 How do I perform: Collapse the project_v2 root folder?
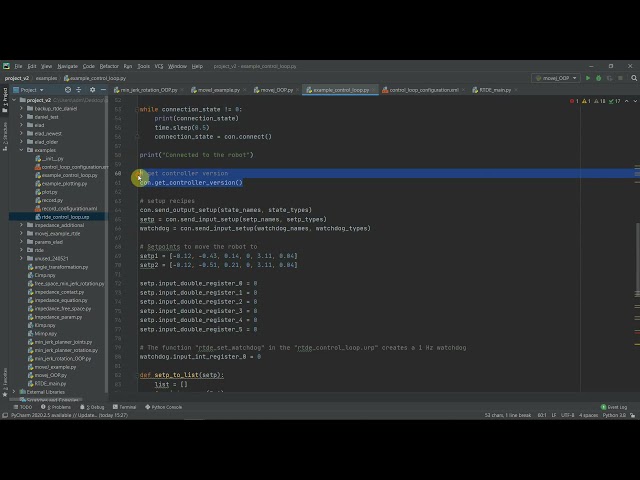[x=14, y=100]
